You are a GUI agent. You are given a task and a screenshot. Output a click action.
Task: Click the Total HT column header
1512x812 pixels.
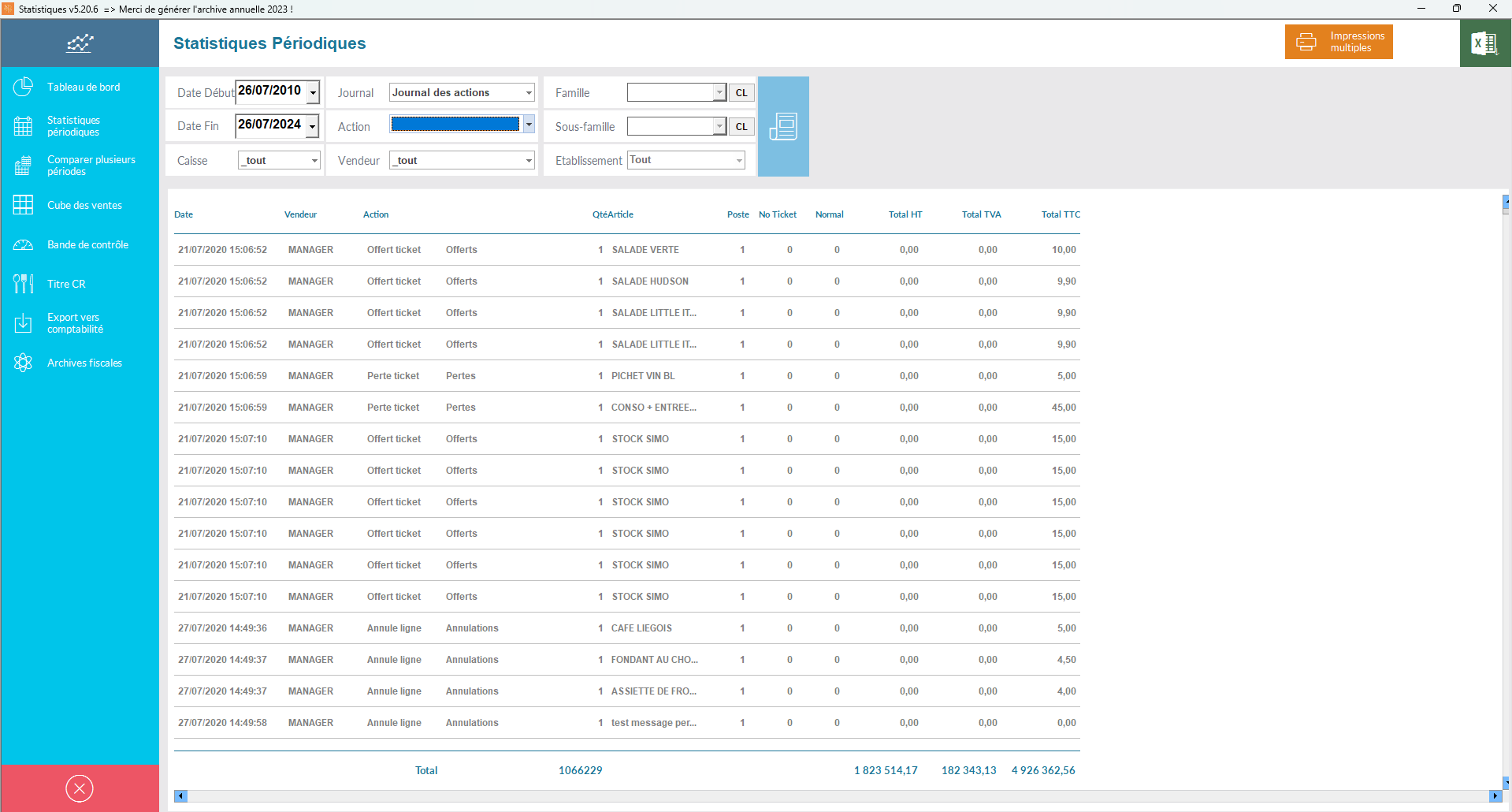905,214
